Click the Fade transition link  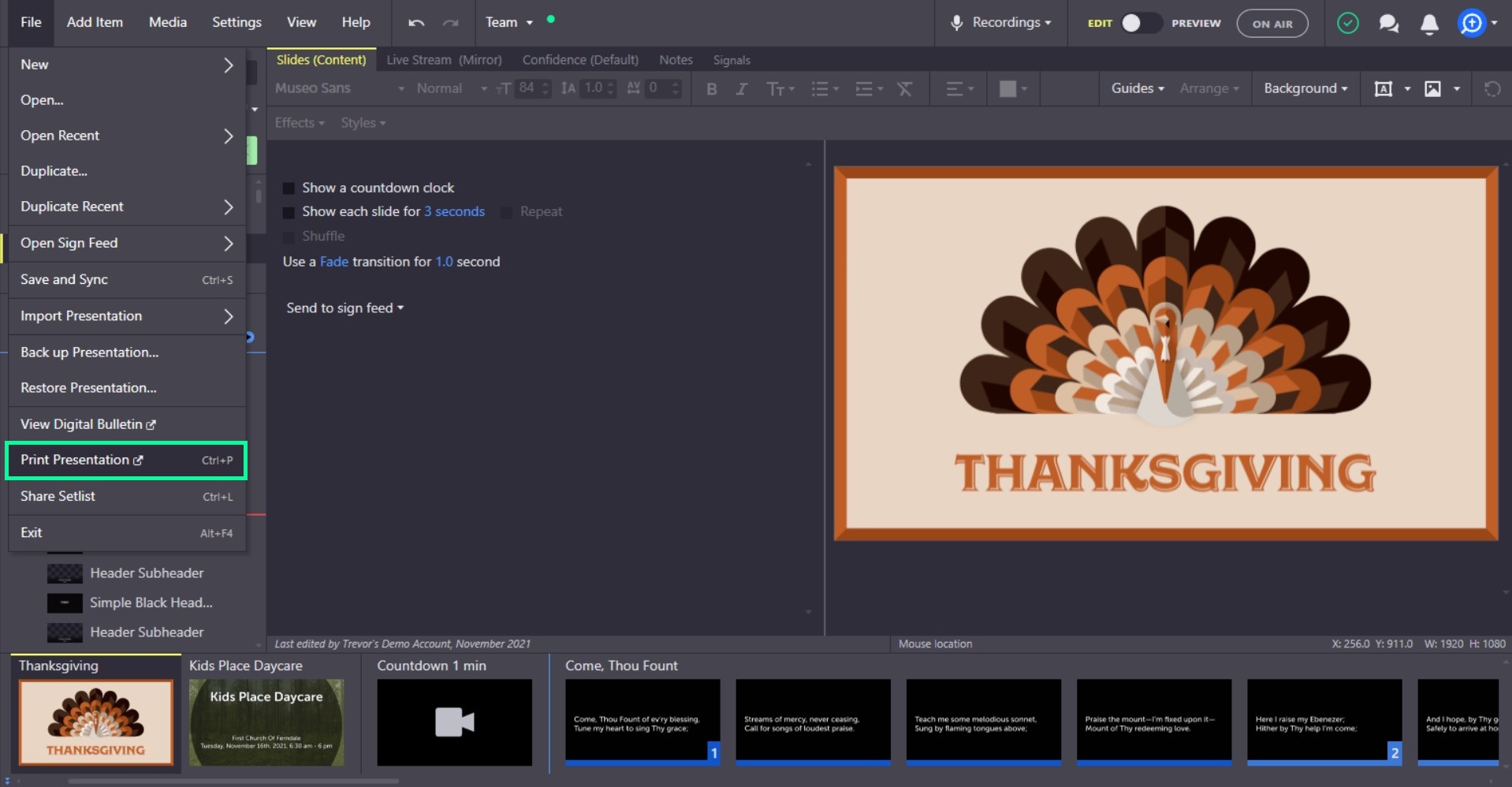[x=333, y=262]
